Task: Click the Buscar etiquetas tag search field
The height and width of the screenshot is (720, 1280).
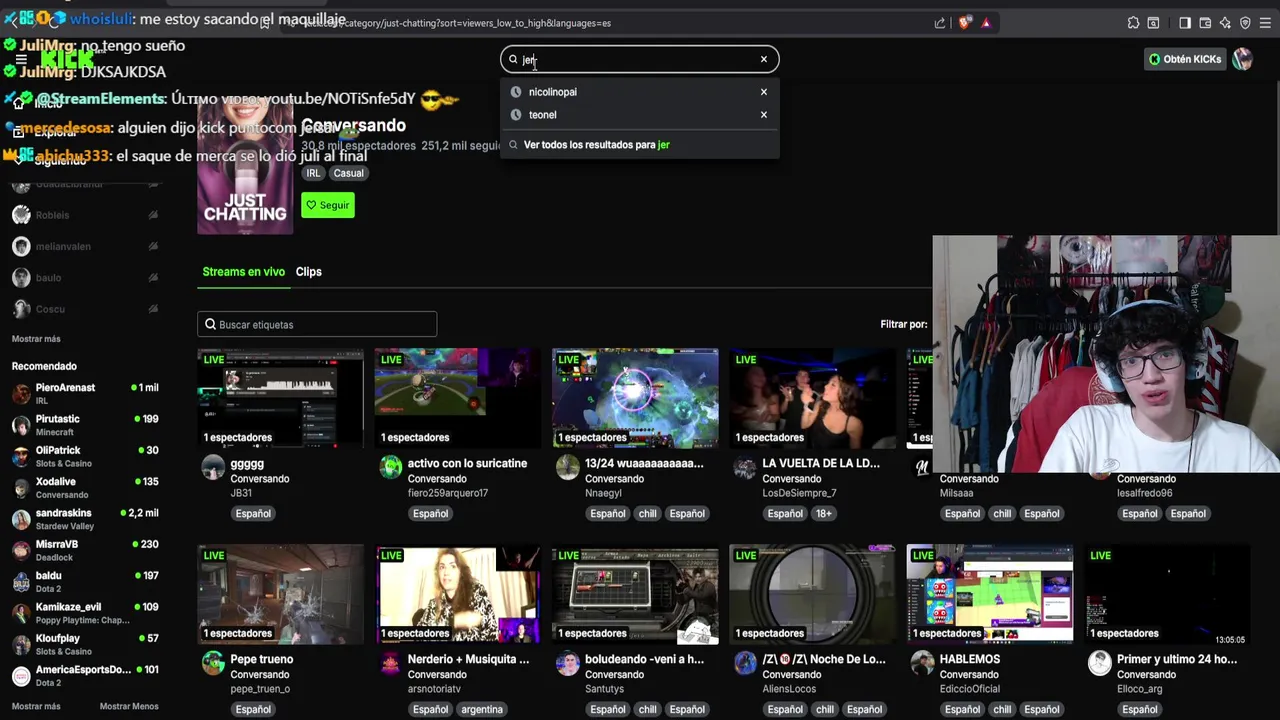Action: pos(317,324)
